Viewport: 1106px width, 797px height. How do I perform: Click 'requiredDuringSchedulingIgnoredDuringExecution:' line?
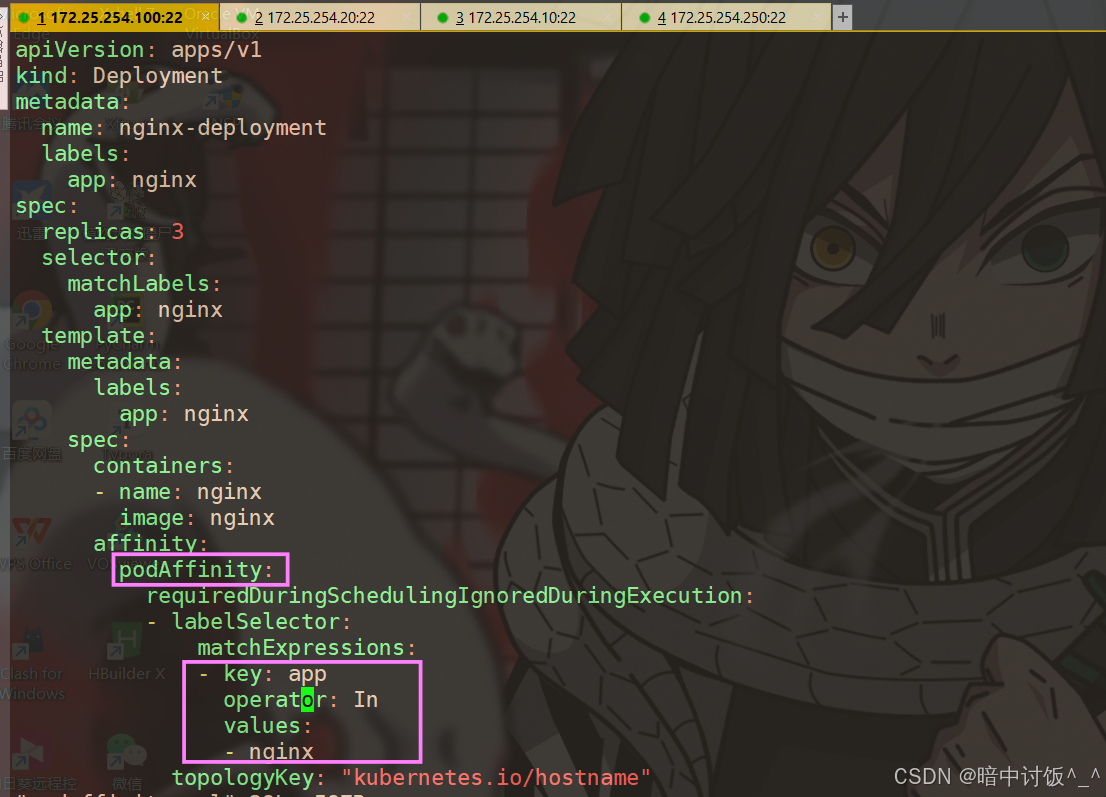coord(450,596)
